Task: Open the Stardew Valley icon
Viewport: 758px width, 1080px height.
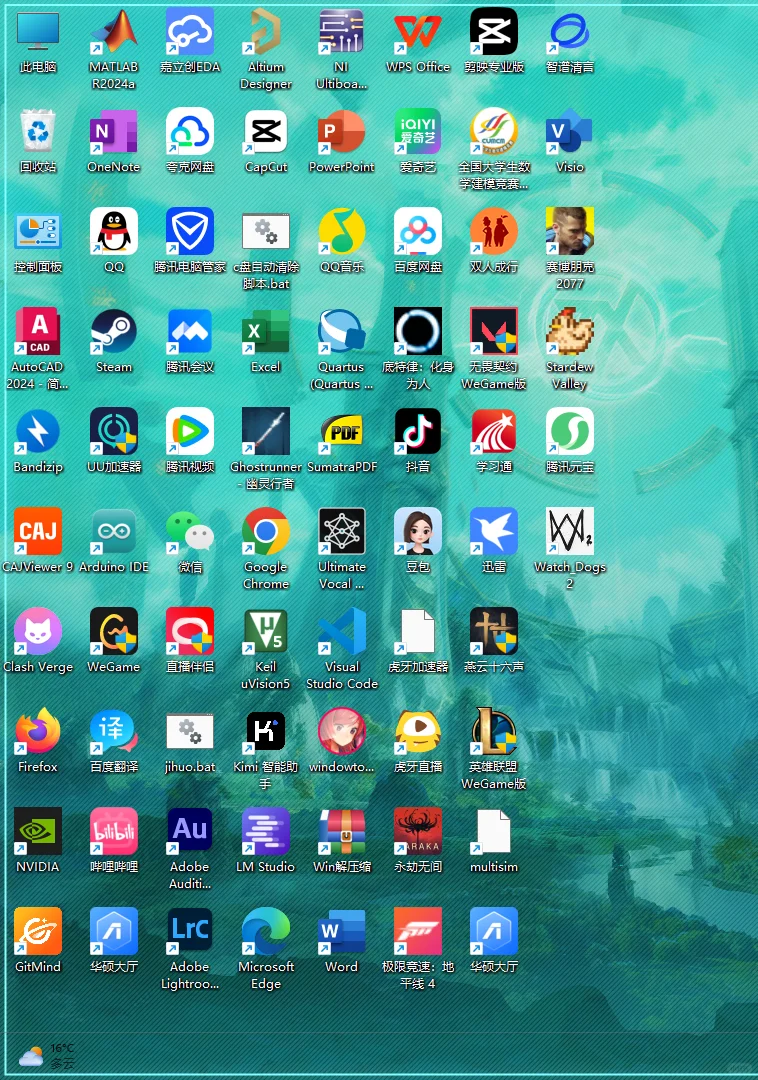Action: point(569,331)
